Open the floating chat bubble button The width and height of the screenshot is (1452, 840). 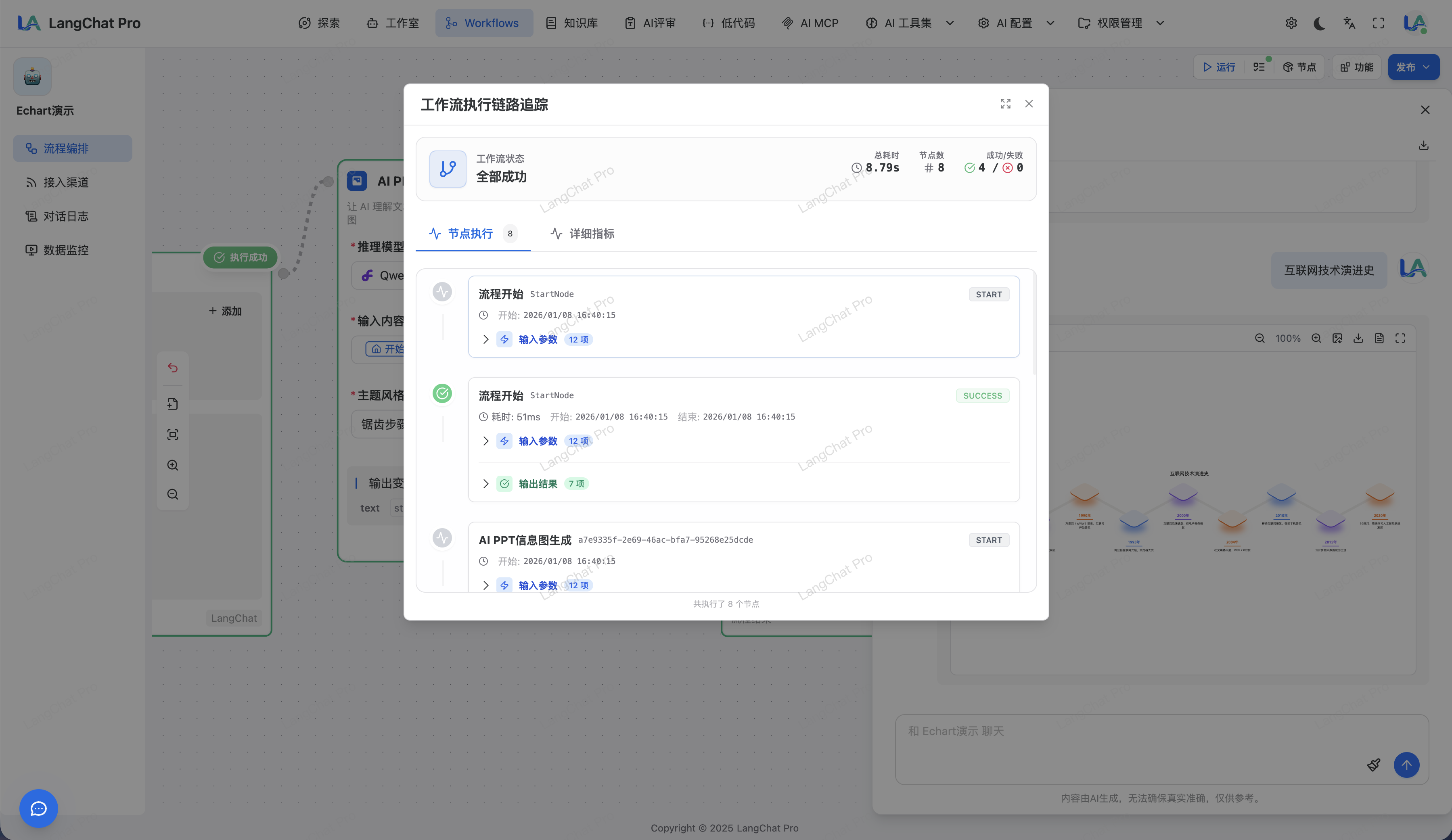[39, 808]
